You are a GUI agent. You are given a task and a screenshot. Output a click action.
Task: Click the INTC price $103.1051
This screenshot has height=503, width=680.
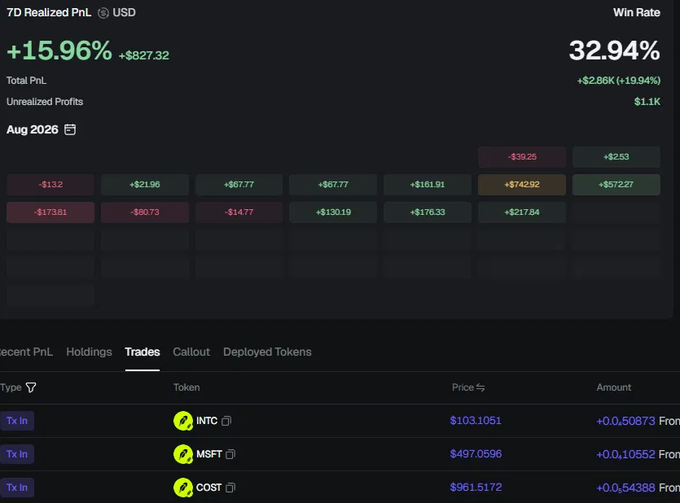475,421
